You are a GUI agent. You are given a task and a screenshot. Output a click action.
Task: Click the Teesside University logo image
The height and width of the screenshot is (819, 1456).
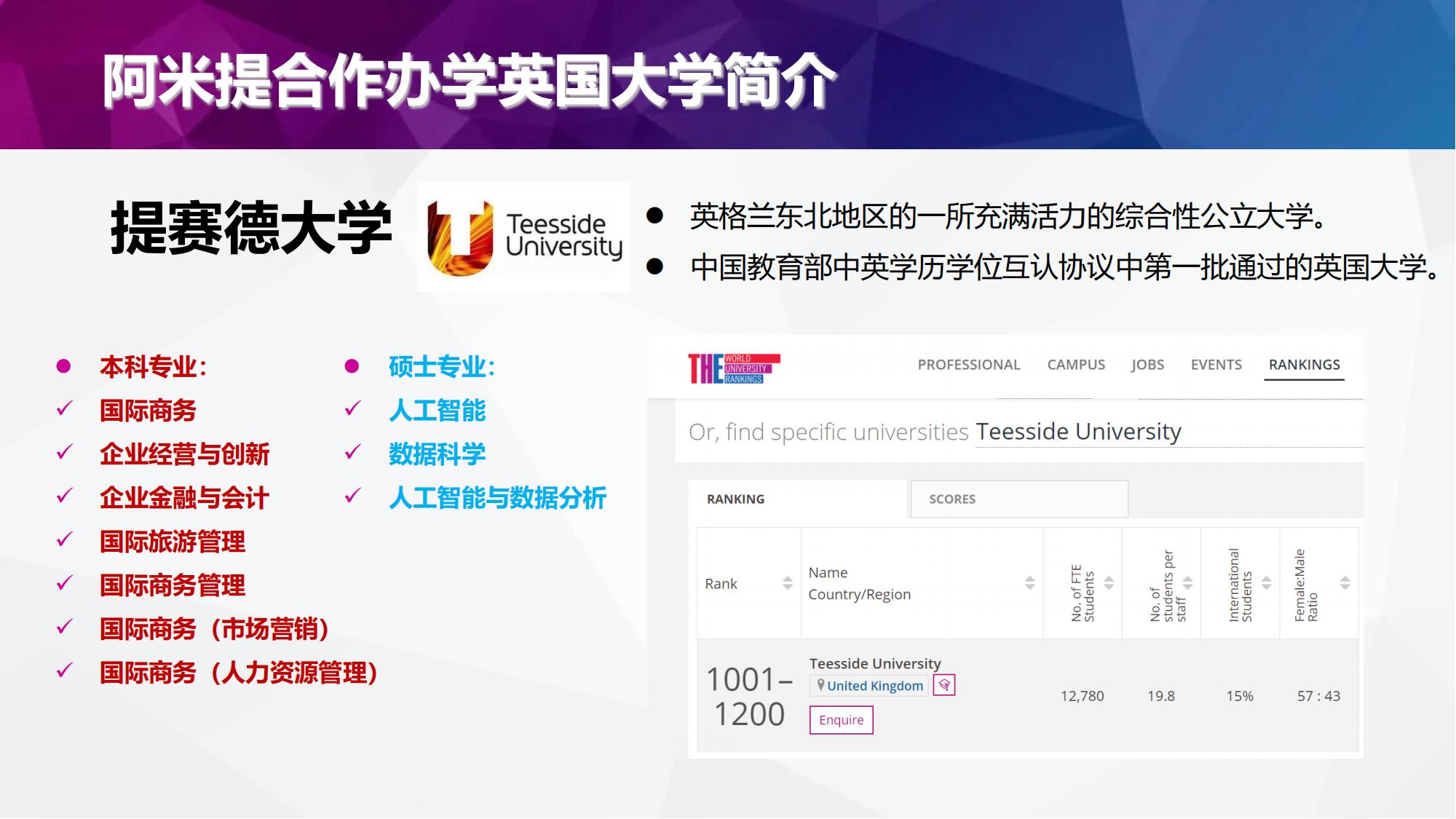click(523, 237)
